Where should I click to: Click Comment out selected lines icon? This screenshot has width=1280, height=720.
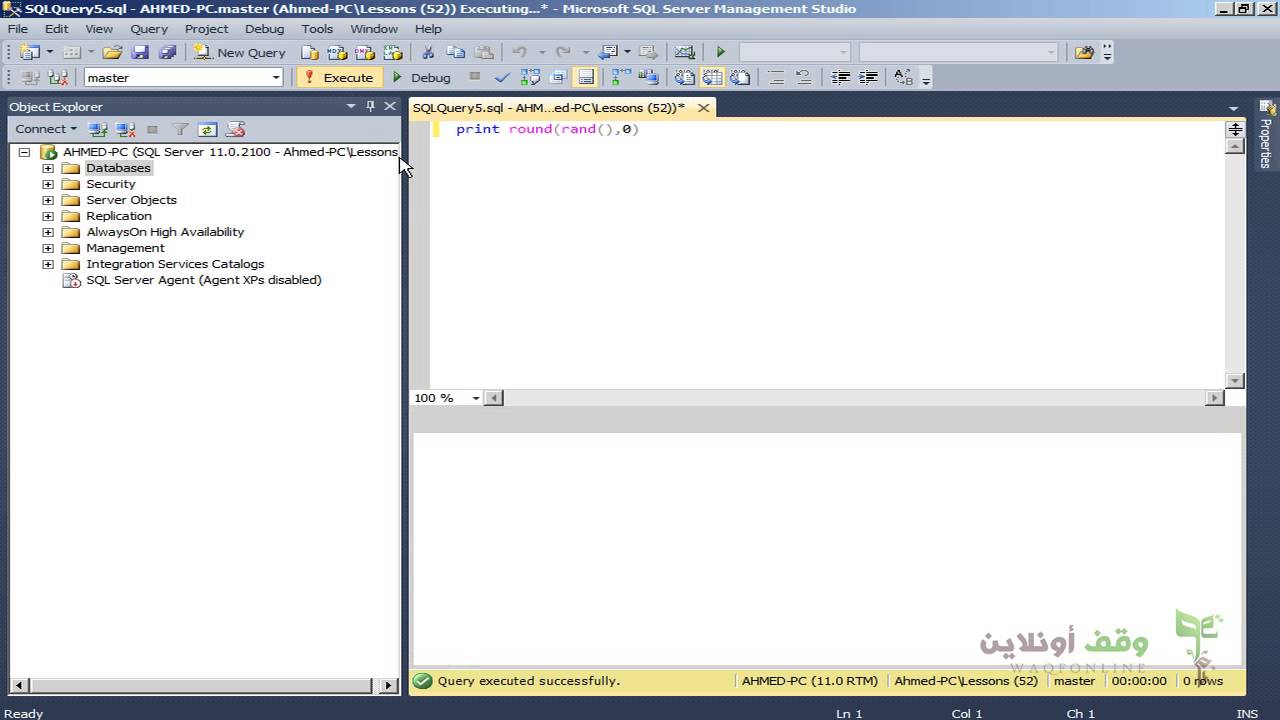point(776,77)
